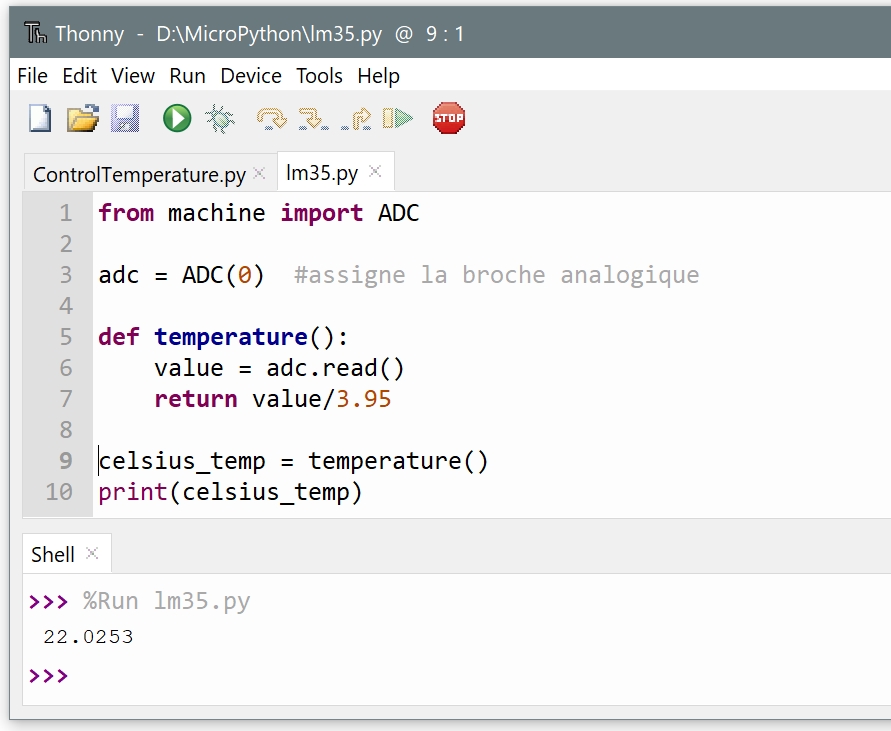Close the ControlTemperature.py tab
891x731 pixels.
click(259, 173)
